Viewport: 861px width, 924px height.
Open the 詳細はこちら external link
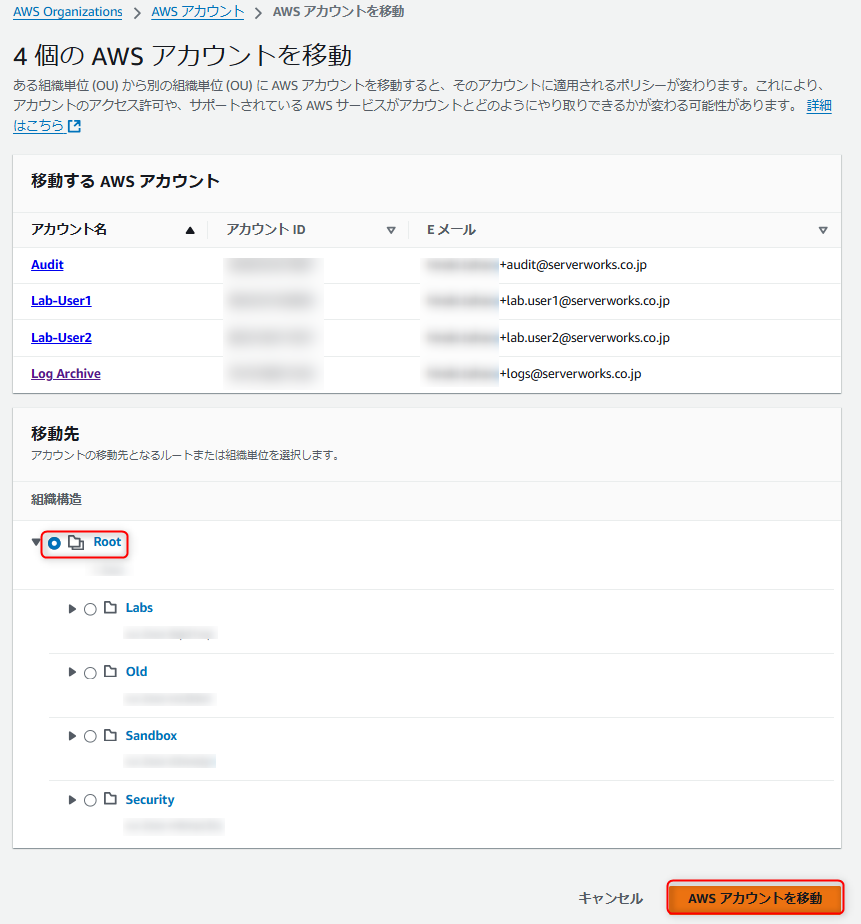819,105
